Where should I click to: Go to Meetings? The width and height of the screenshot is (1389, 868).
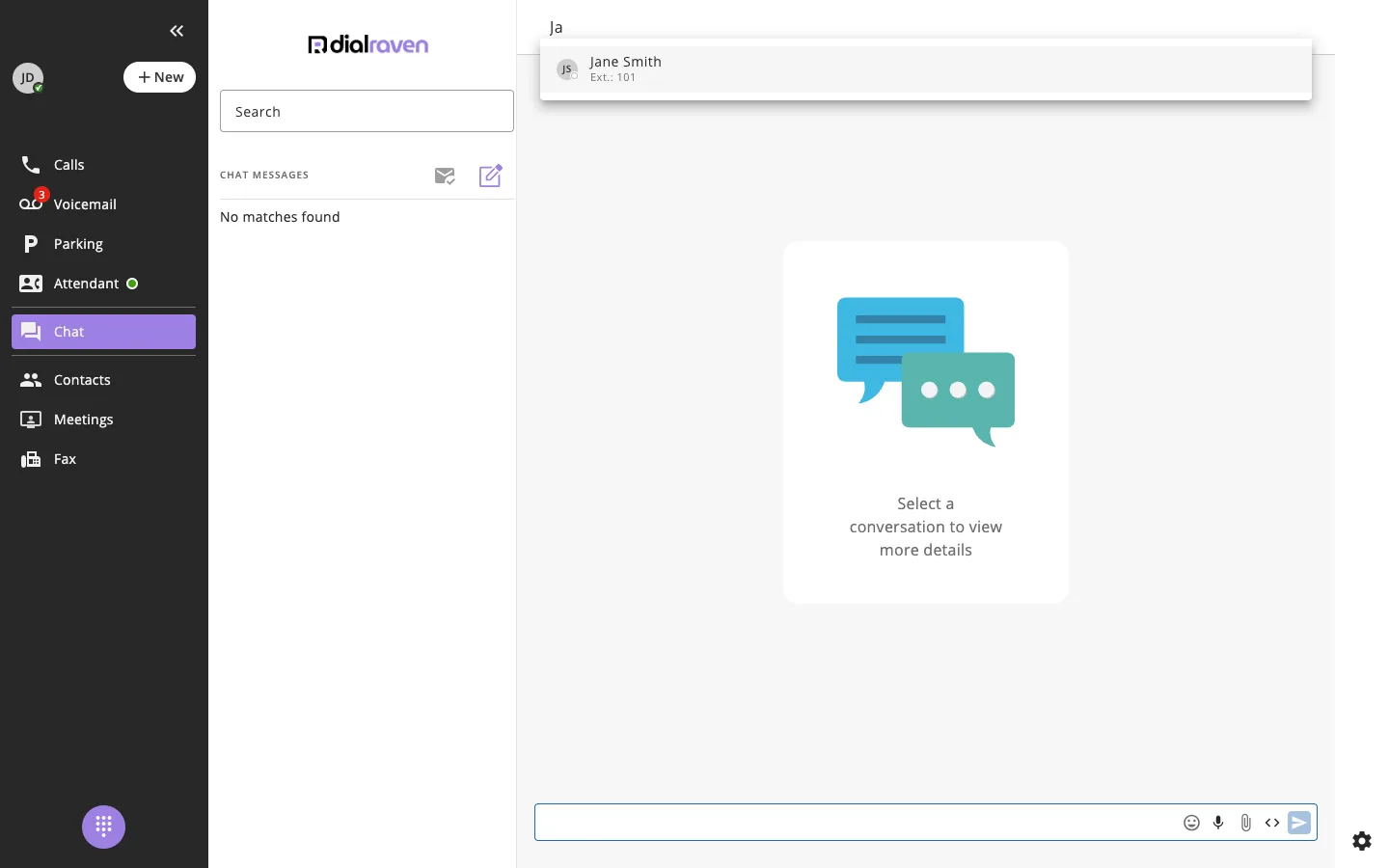(x=103, y=420)
